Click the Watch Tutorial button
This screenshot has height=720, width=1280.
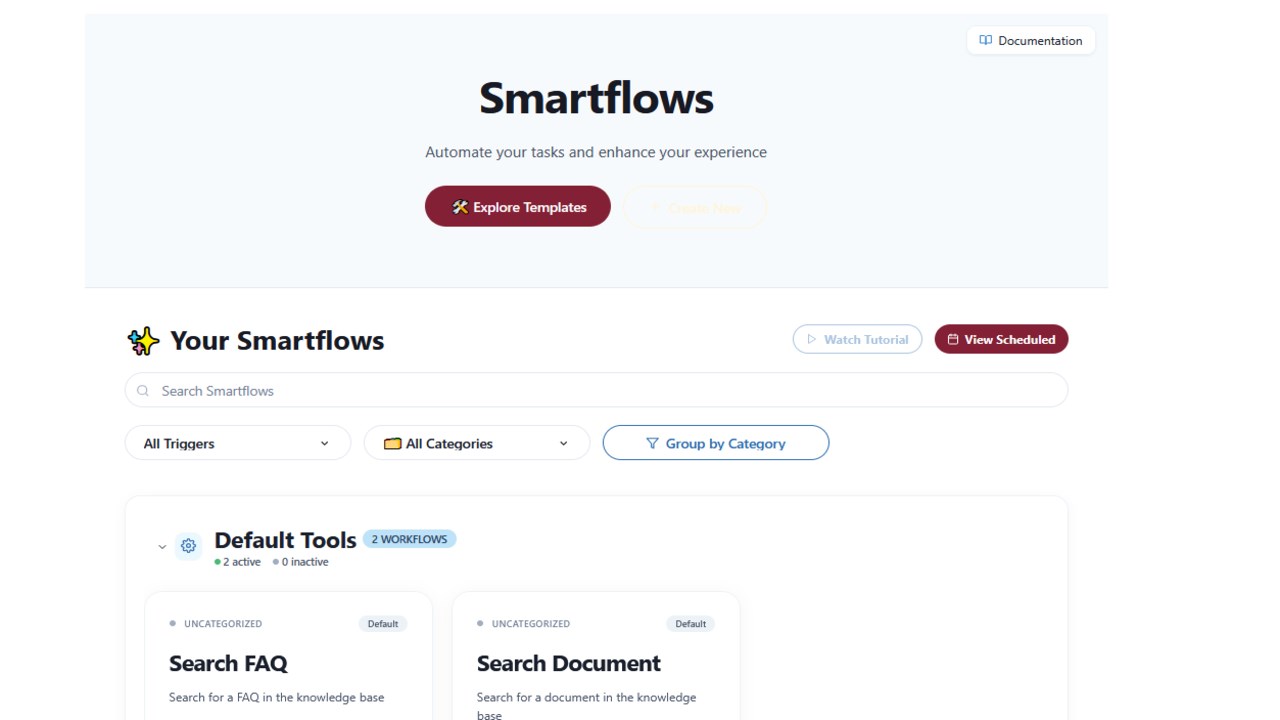[x=858, y=339]
